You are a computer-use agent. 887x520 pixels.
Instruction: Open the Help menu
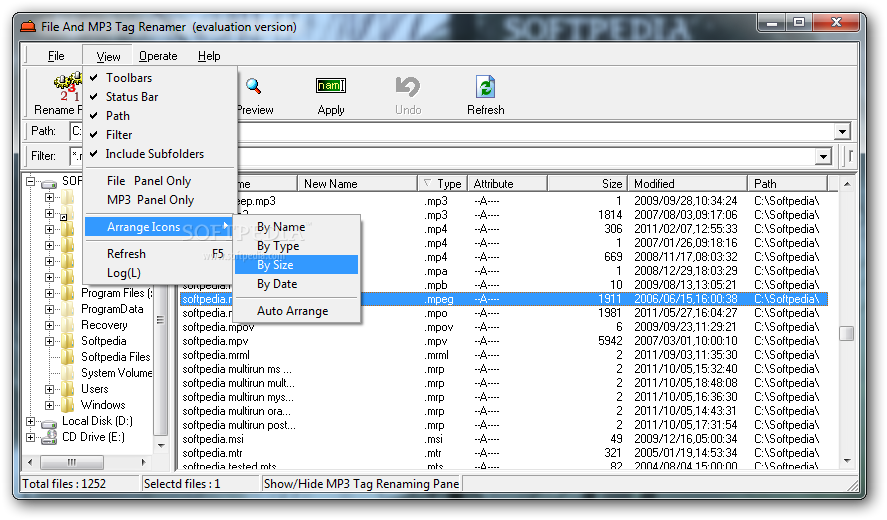[209, 56]
